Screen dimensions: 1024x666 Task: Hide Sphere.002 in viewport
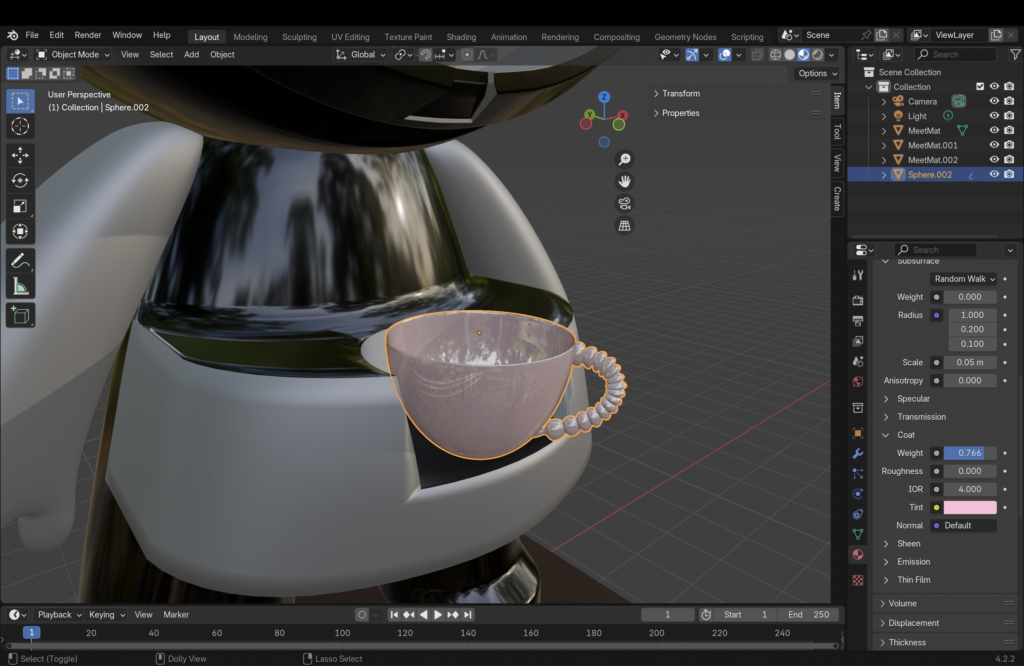[994, 174]
